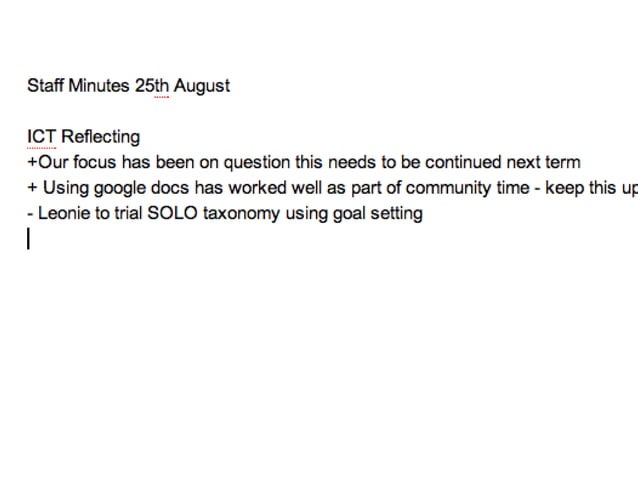Click the word 'setting' ending the last bullet
The image size is (638, 479).
click(397, 214)
